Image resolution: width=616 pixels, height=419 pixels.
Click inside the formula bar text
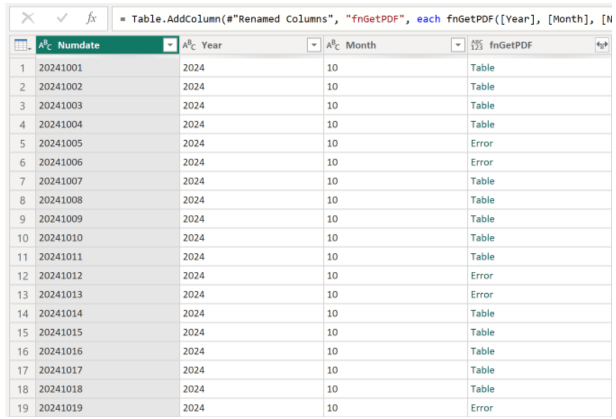[360, 17]
